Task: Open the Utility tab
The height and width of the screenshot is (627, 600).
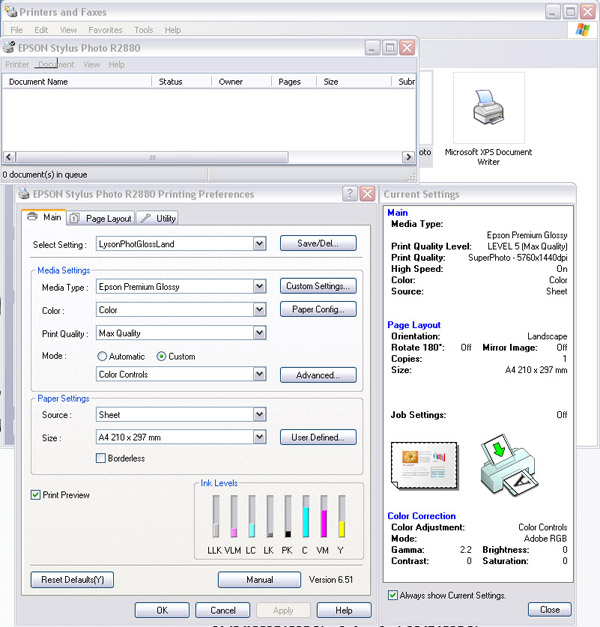Action: pyautogui.click(x=157, y=218)
